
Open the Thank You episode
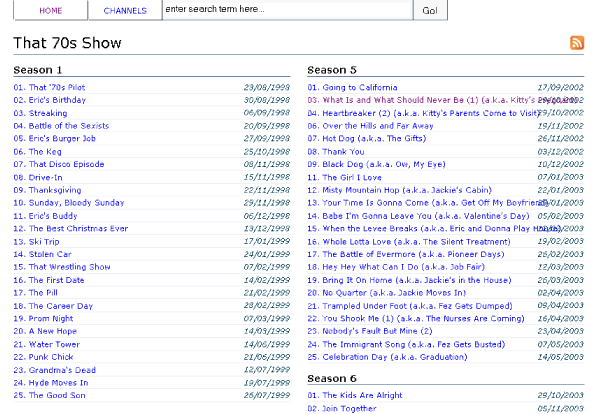[336, 152]
